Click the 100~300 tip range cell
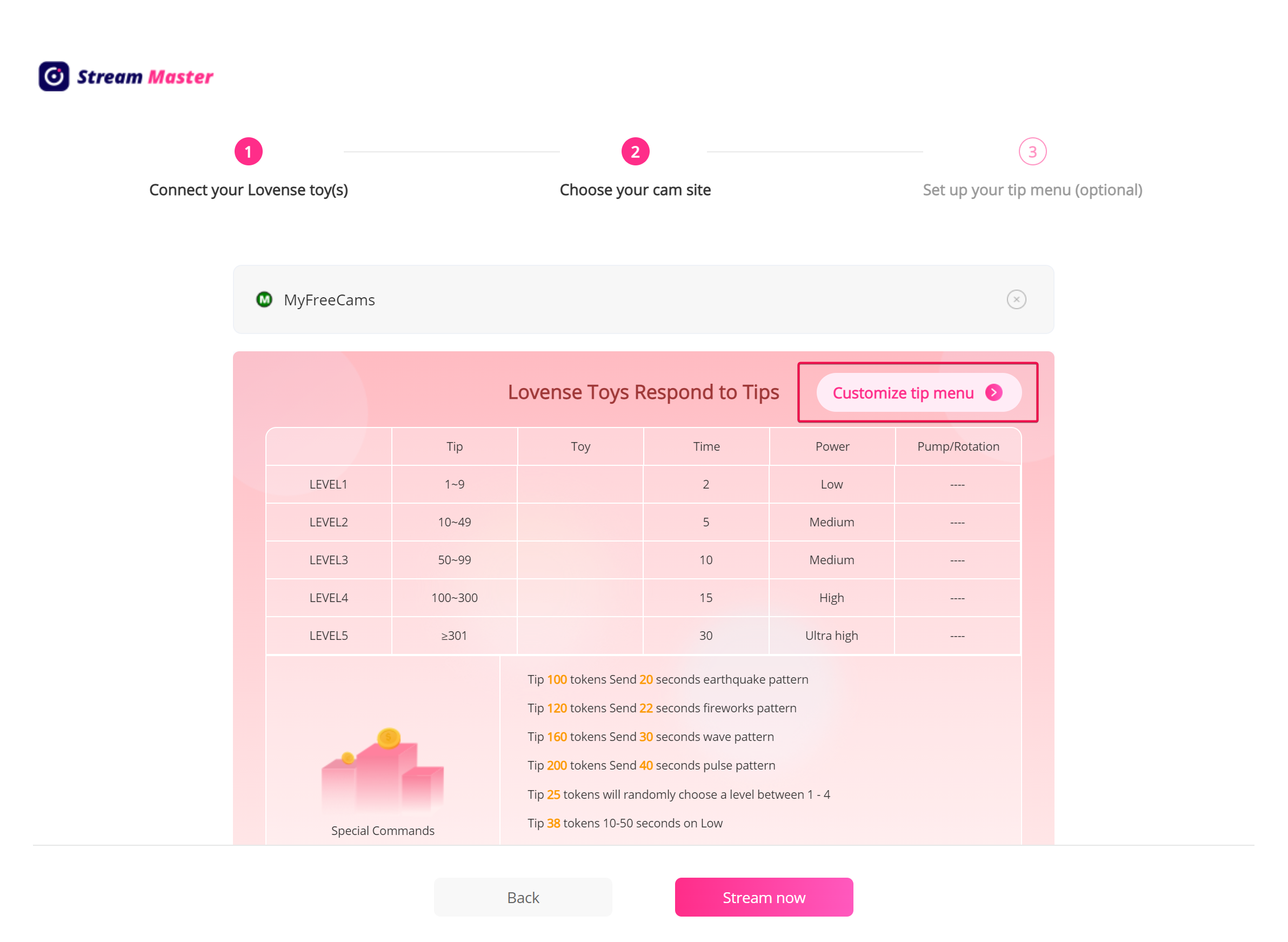Image resolution: width=1288 pixels, height=942 pixels. 455,598
